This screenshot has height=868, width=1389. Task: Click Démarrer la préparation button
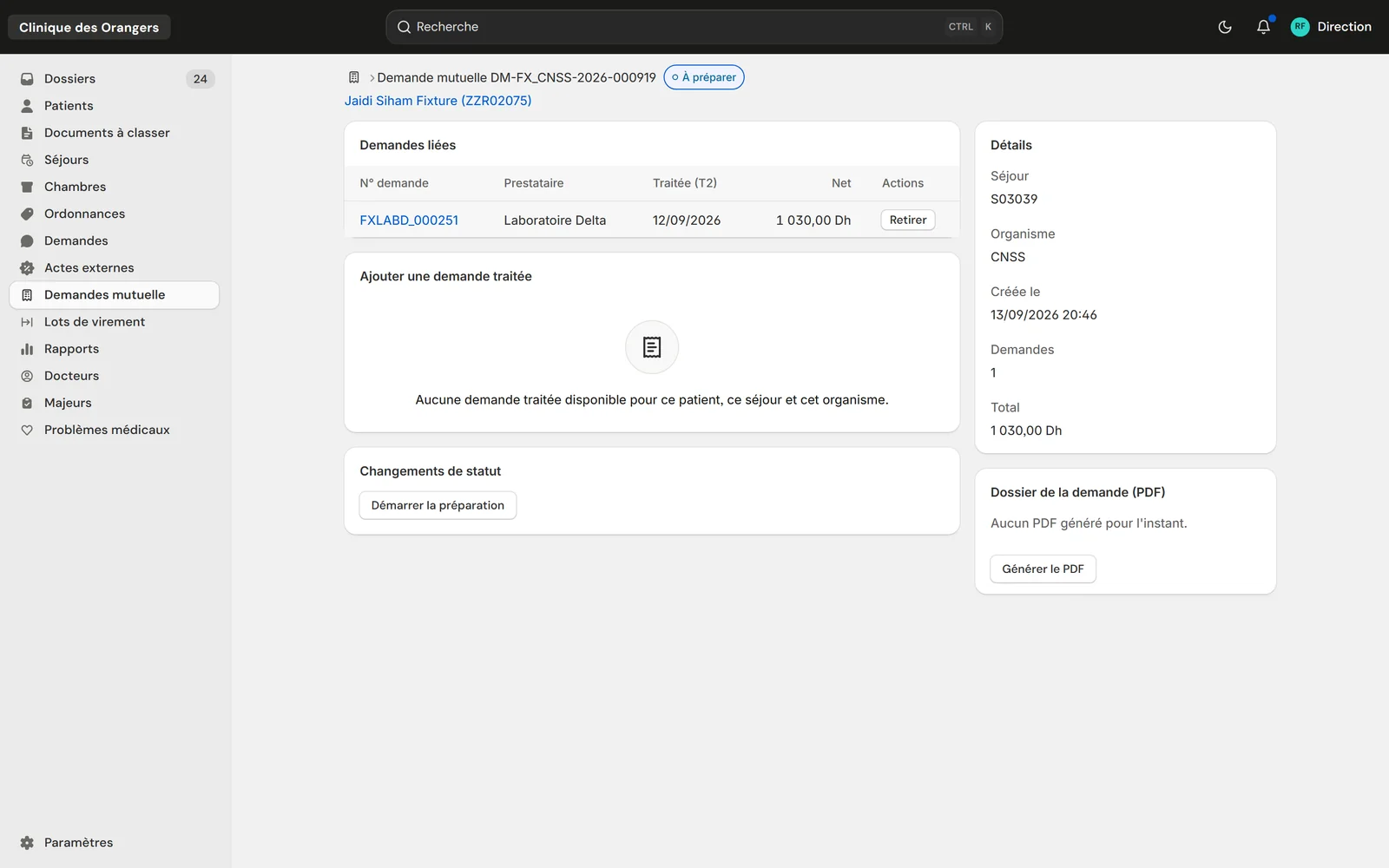coord(438,505)
